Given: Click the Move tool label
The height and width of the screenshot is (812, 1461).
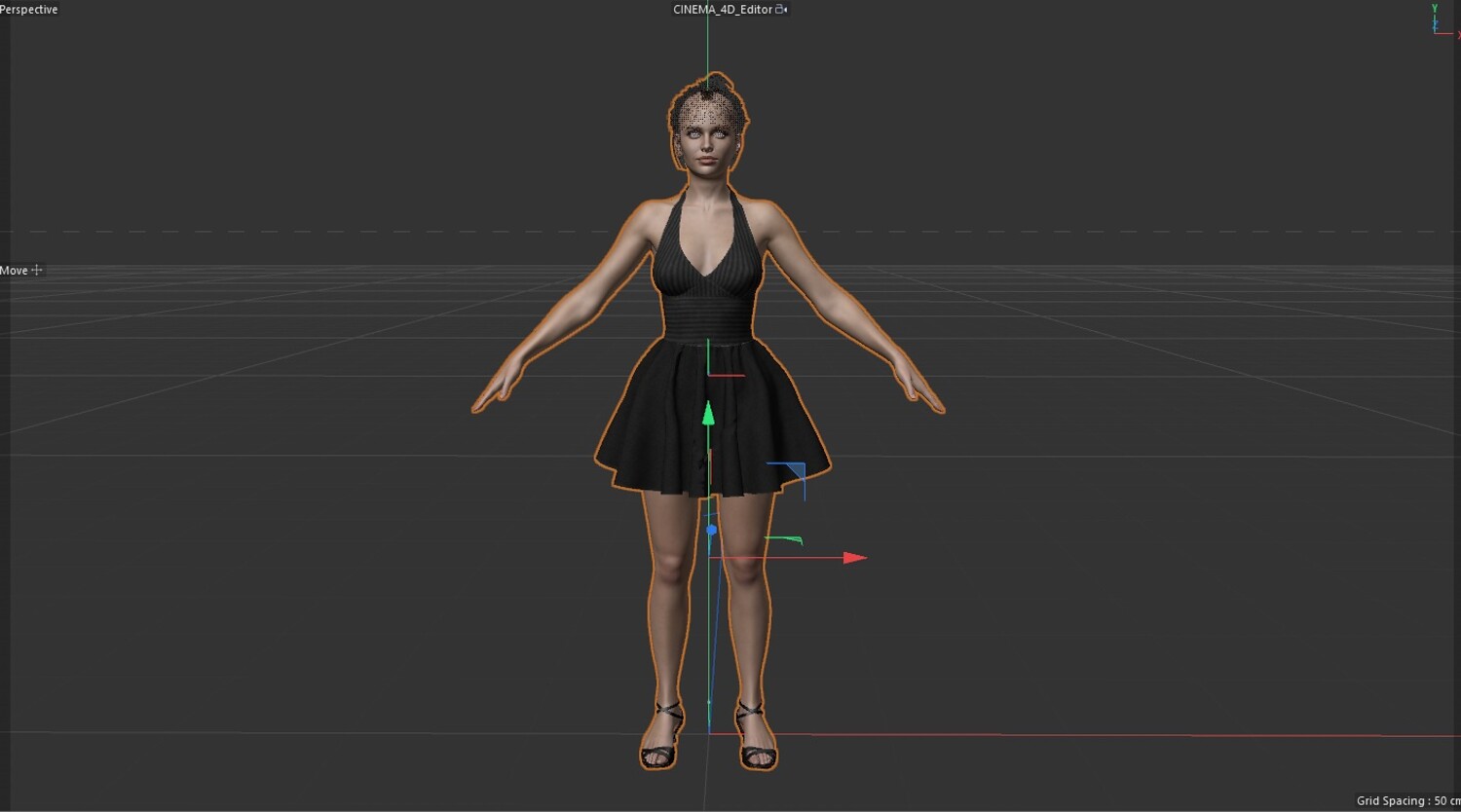Looking at the screenshot, I should pyautogui.click(x=14, y=271).
